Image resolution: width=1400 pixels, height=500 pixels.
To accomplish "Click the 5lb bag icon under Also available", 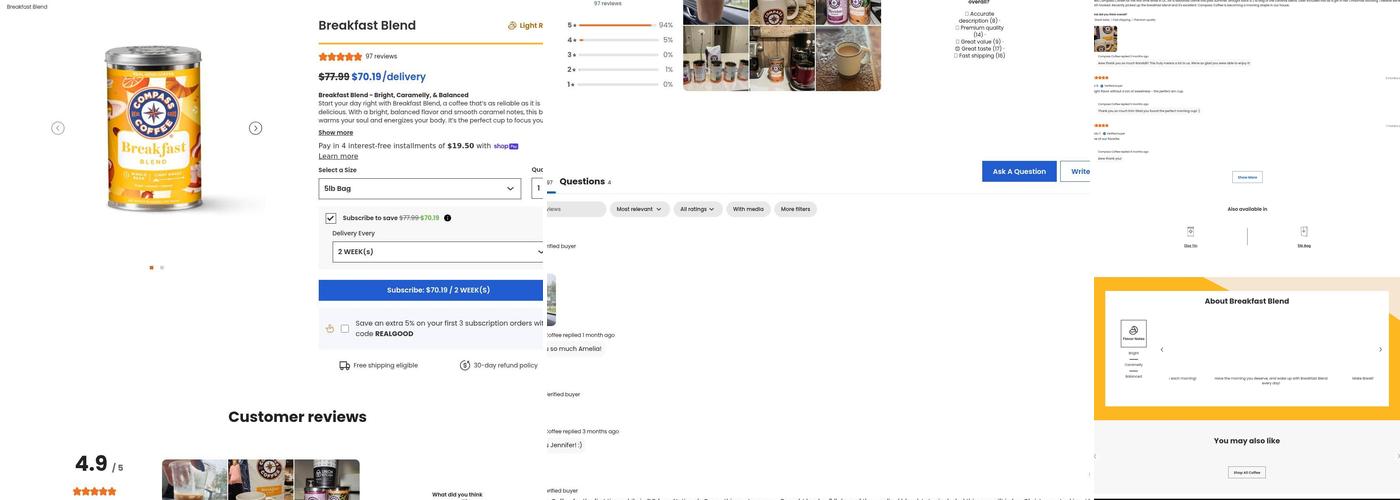I will click(x=1304, y=232).
